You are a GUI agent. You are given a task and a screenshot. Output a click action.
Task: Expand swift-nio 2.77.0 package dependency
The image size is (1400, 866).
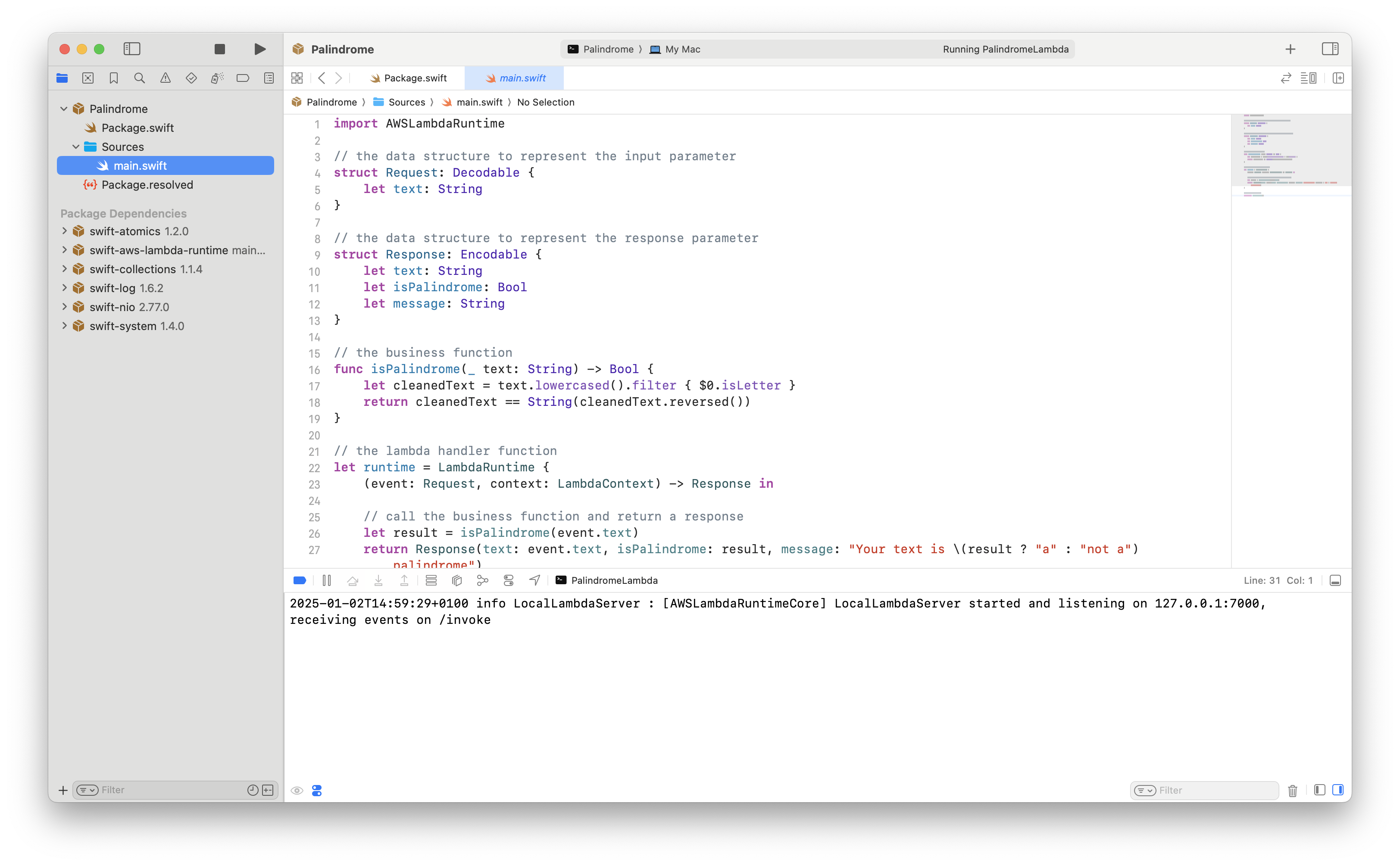click(x=64, y=307)
